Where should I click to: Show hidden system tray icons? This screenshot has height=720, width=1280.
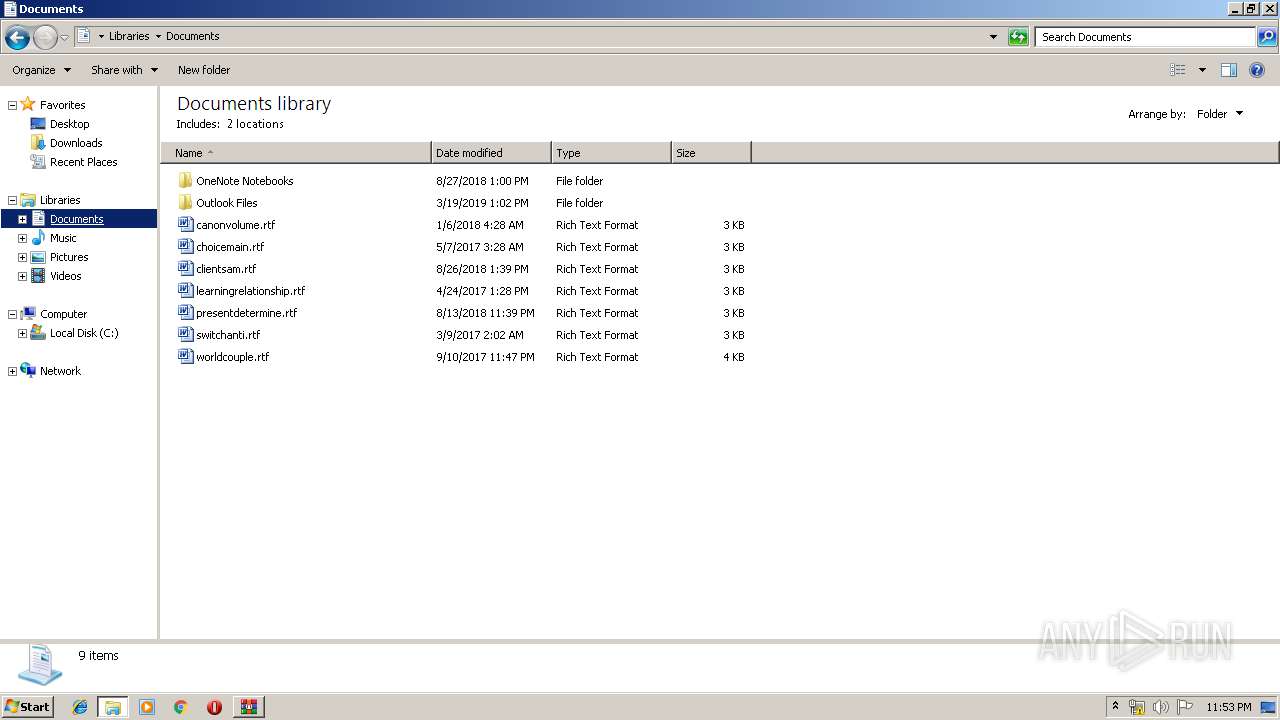tap(1115, 707)
